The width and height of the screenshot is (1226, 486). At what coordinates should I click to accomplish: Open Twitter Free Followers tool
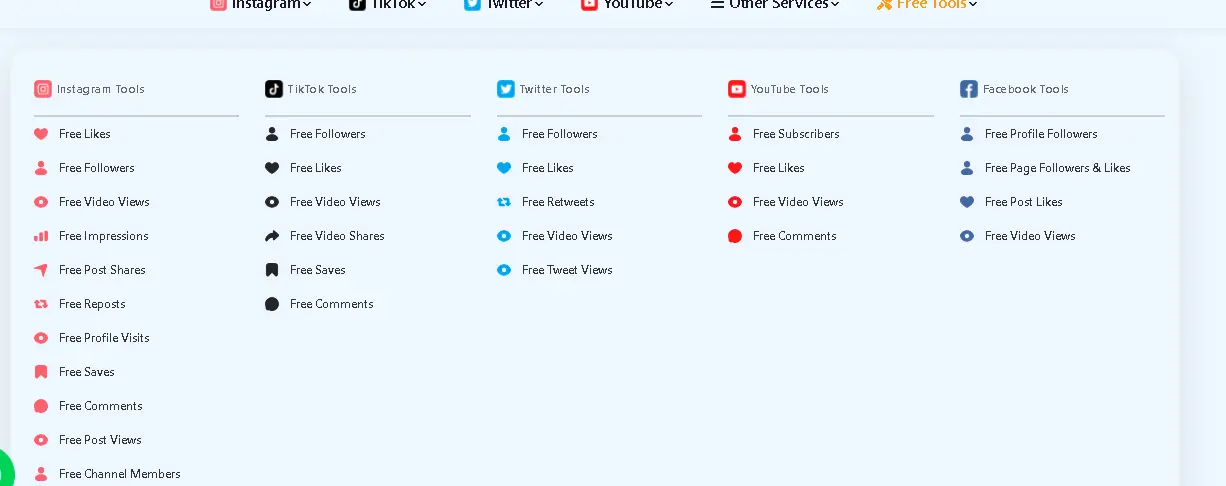point(560,134)
